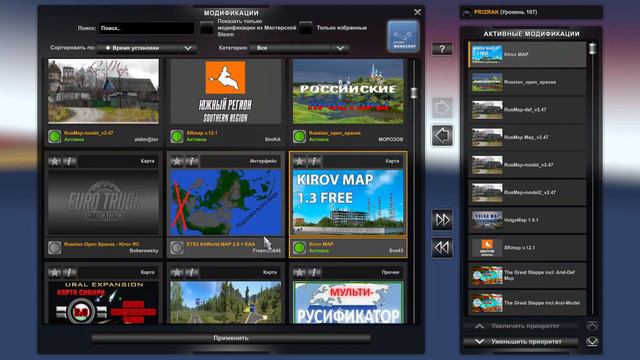Click 'Уменьшить приоритет' button
The height and width of the screenshot is (360, 640).
point(521,341)
